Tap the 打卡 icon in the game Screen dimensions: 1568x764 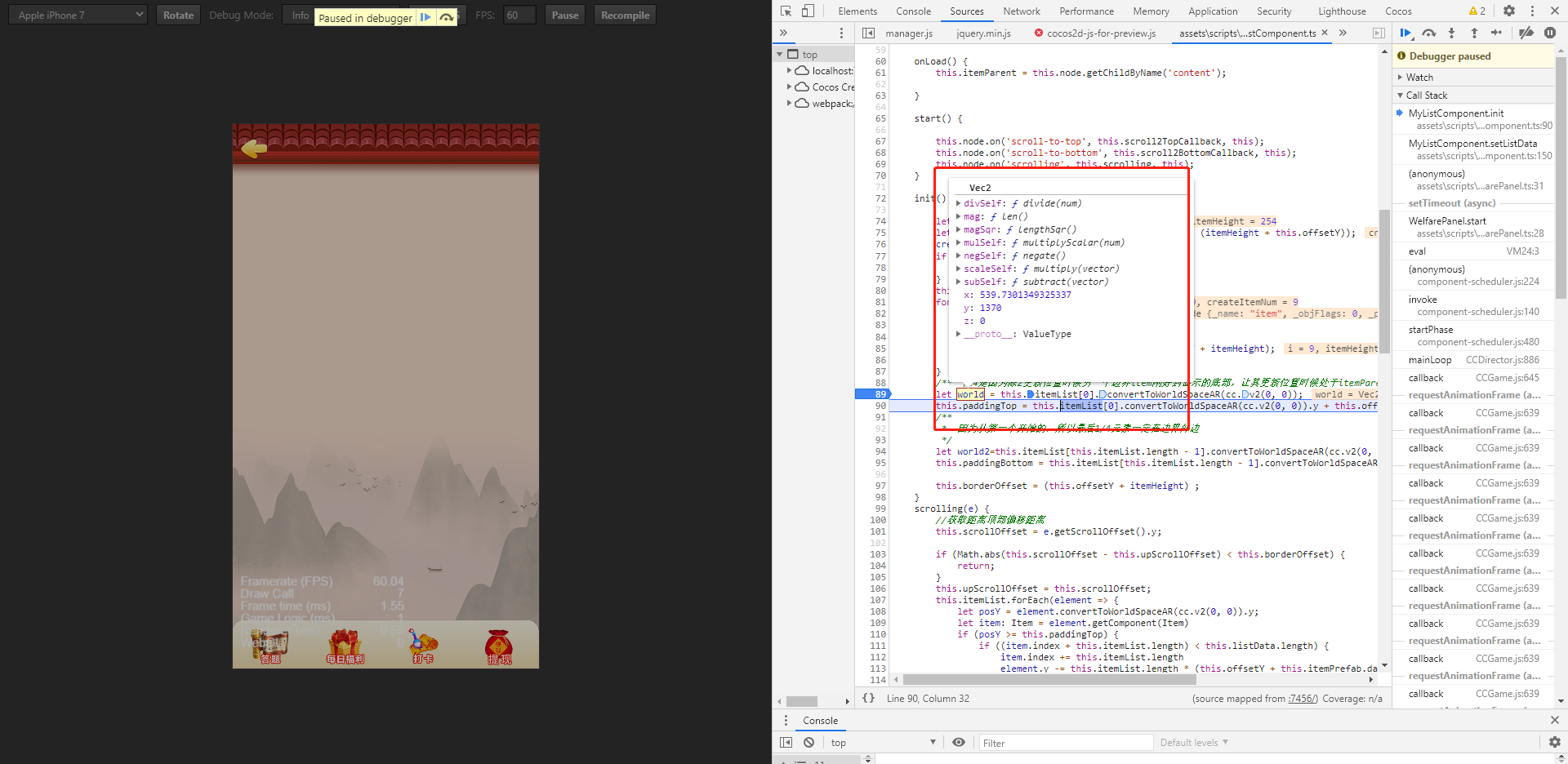(423, 646)
